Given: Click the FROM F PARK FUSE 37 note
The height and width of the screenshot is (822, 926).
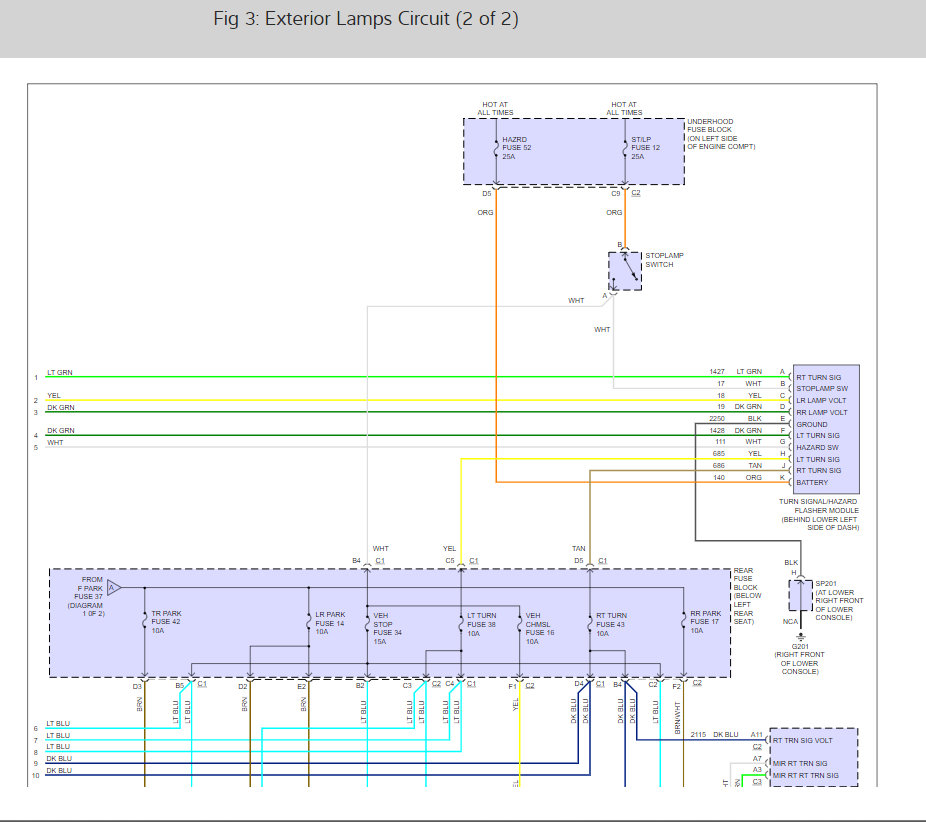Looking at the screenshot, I should click(86, 596).
